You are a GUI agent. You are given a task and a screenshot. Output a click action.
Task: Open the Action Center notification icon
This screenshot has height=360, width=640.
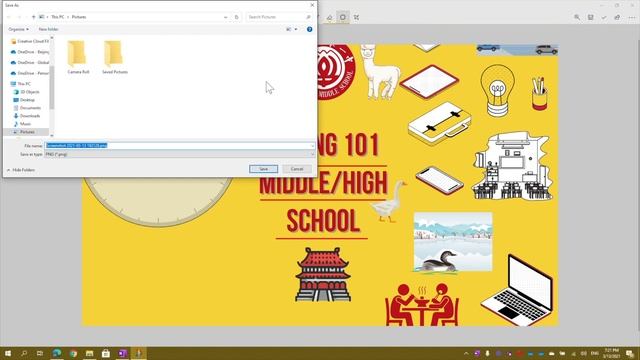tap(630, 353)
